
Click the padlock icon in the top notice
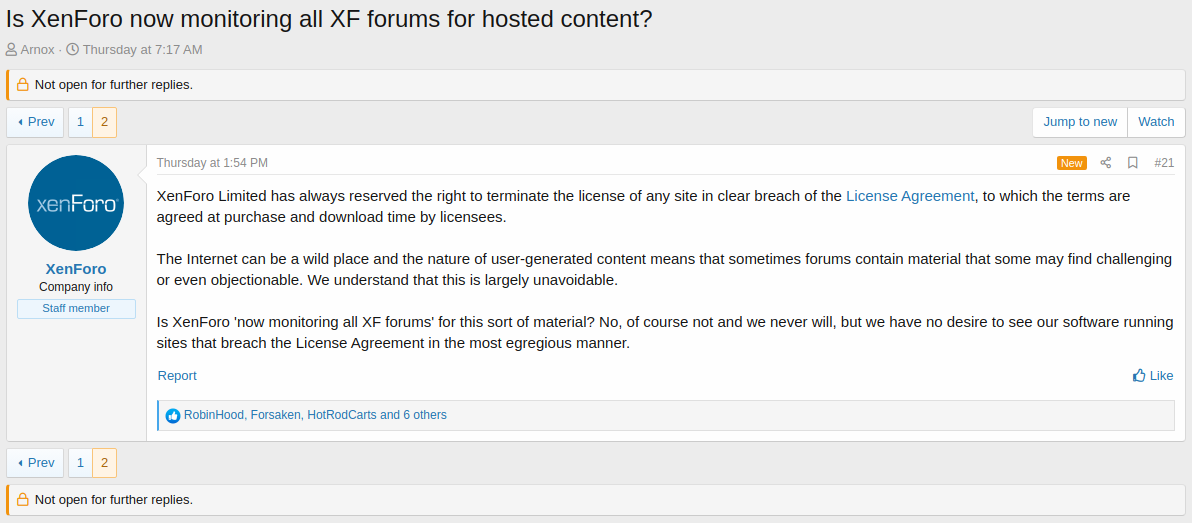coord(22,85)
